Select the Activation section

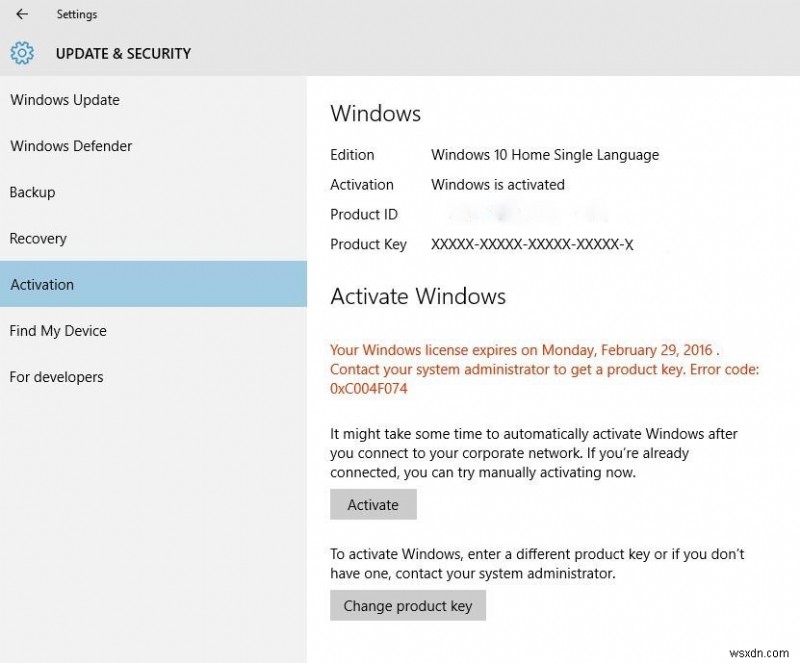pos(42,284)
